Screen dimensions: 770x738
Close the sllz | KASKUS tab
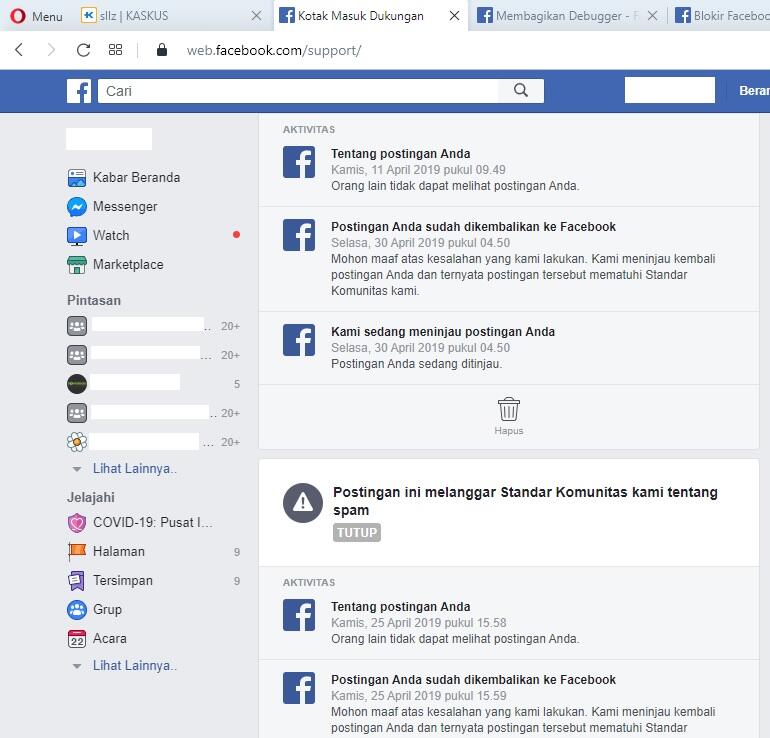[256, 16]
